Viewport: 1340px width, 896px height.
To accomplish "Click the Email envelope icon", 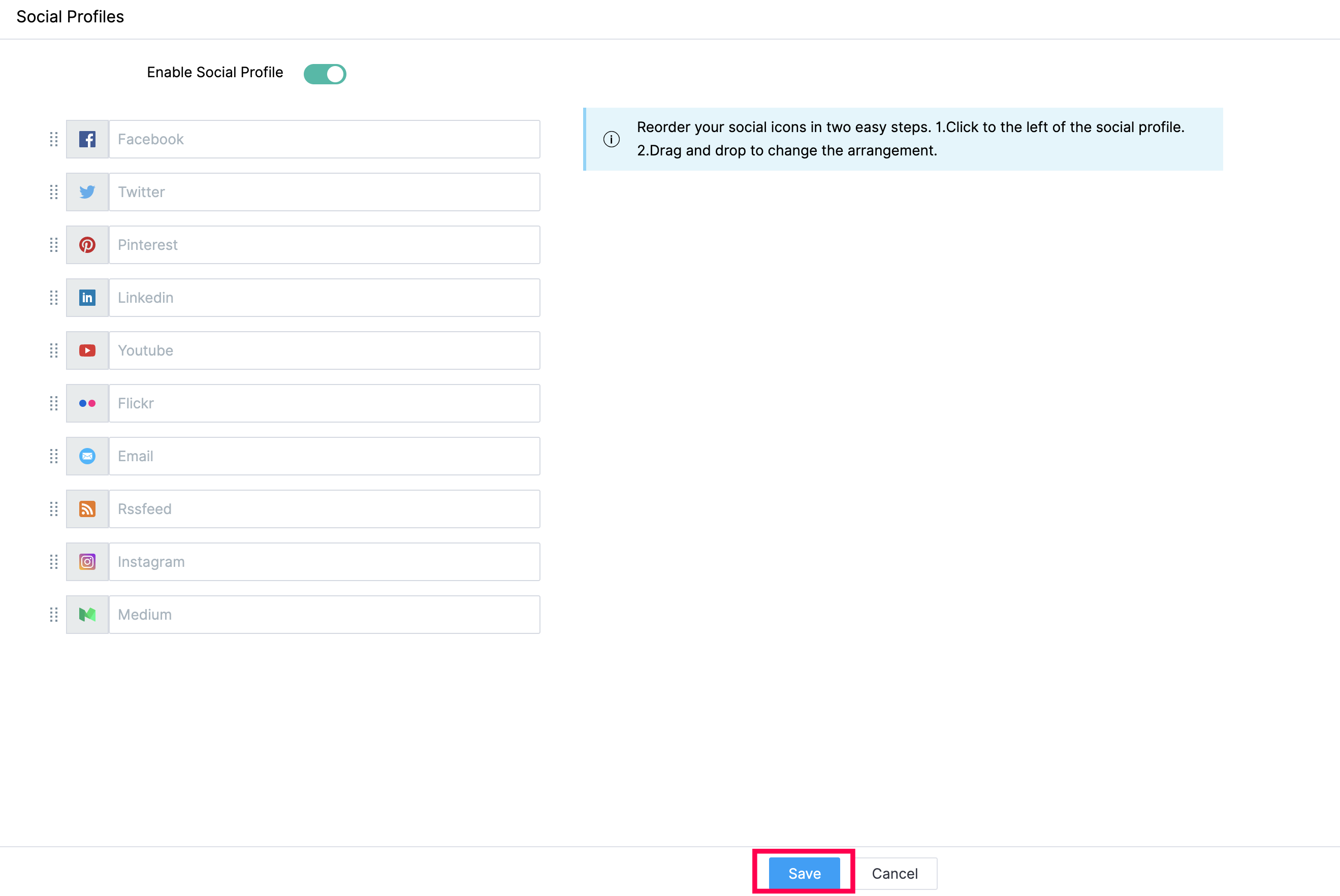I will click(x=87, y=456).
